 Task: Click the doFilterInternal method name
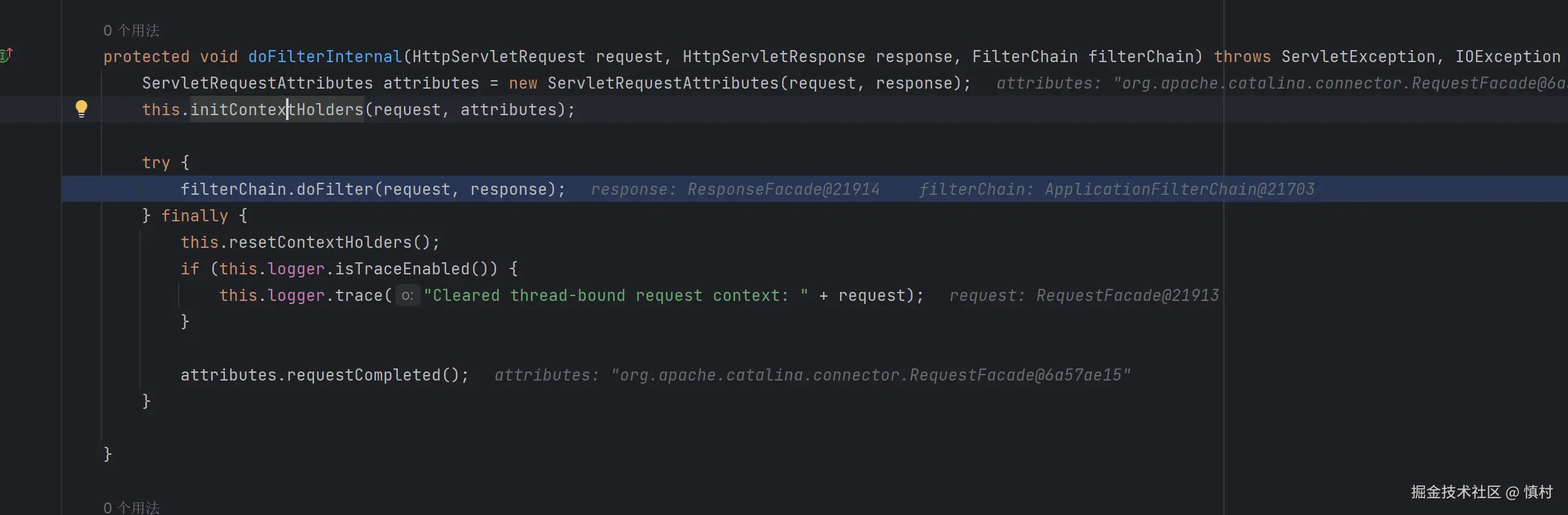click(325, 57)
